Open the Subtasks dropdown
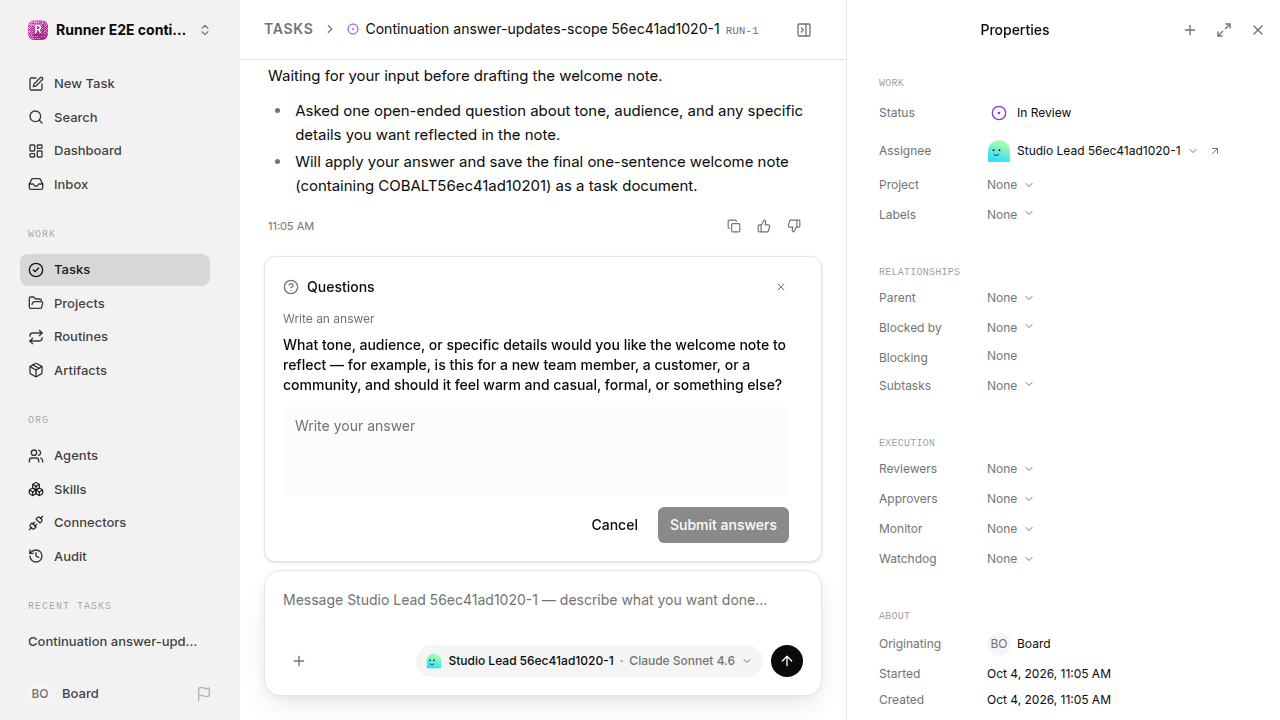Image resolution: width=1280 pixels, height=720 pixels. point(1010,386)
